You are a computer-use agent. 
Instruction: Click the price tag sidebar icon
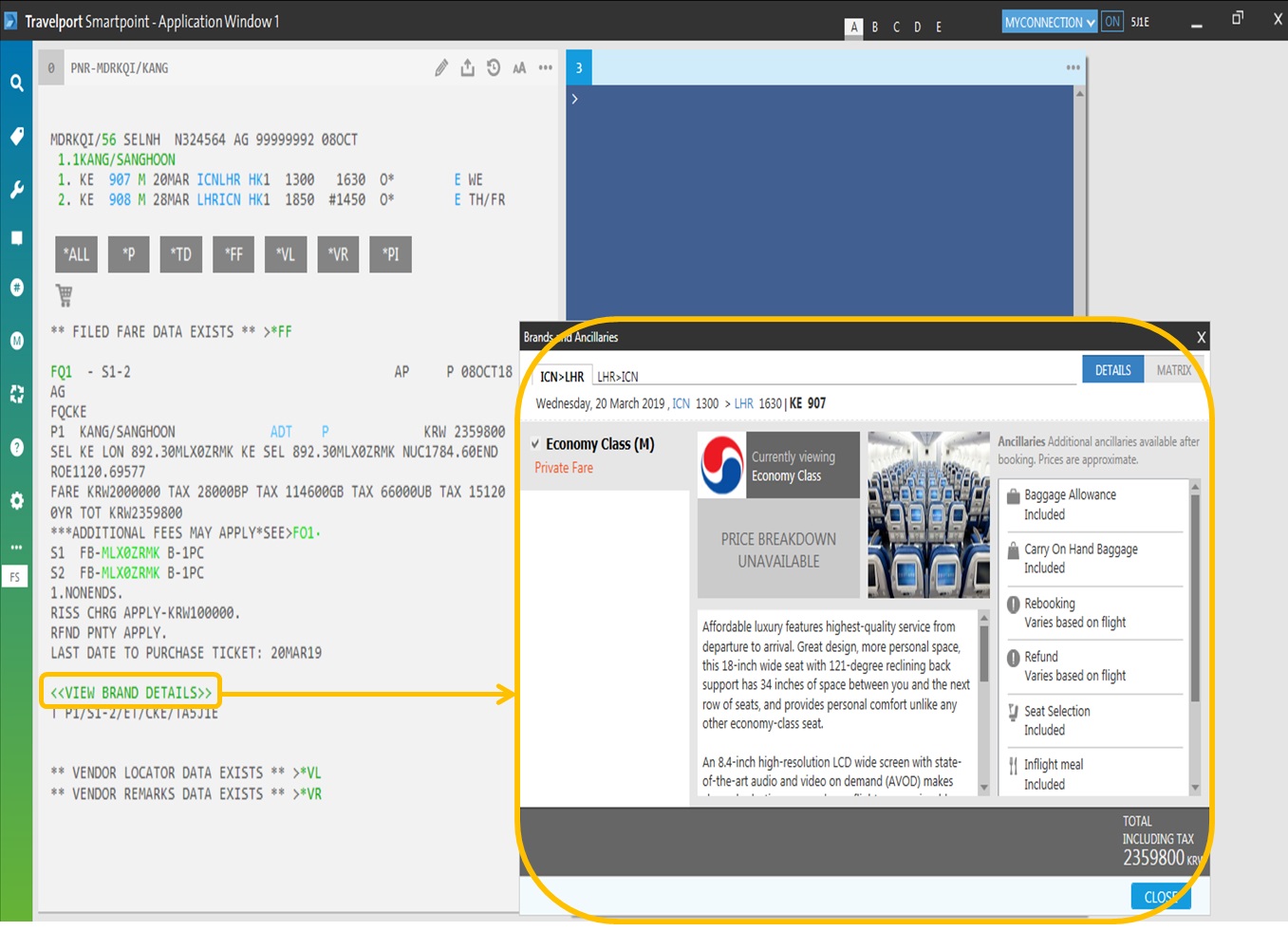coord(16,136)
